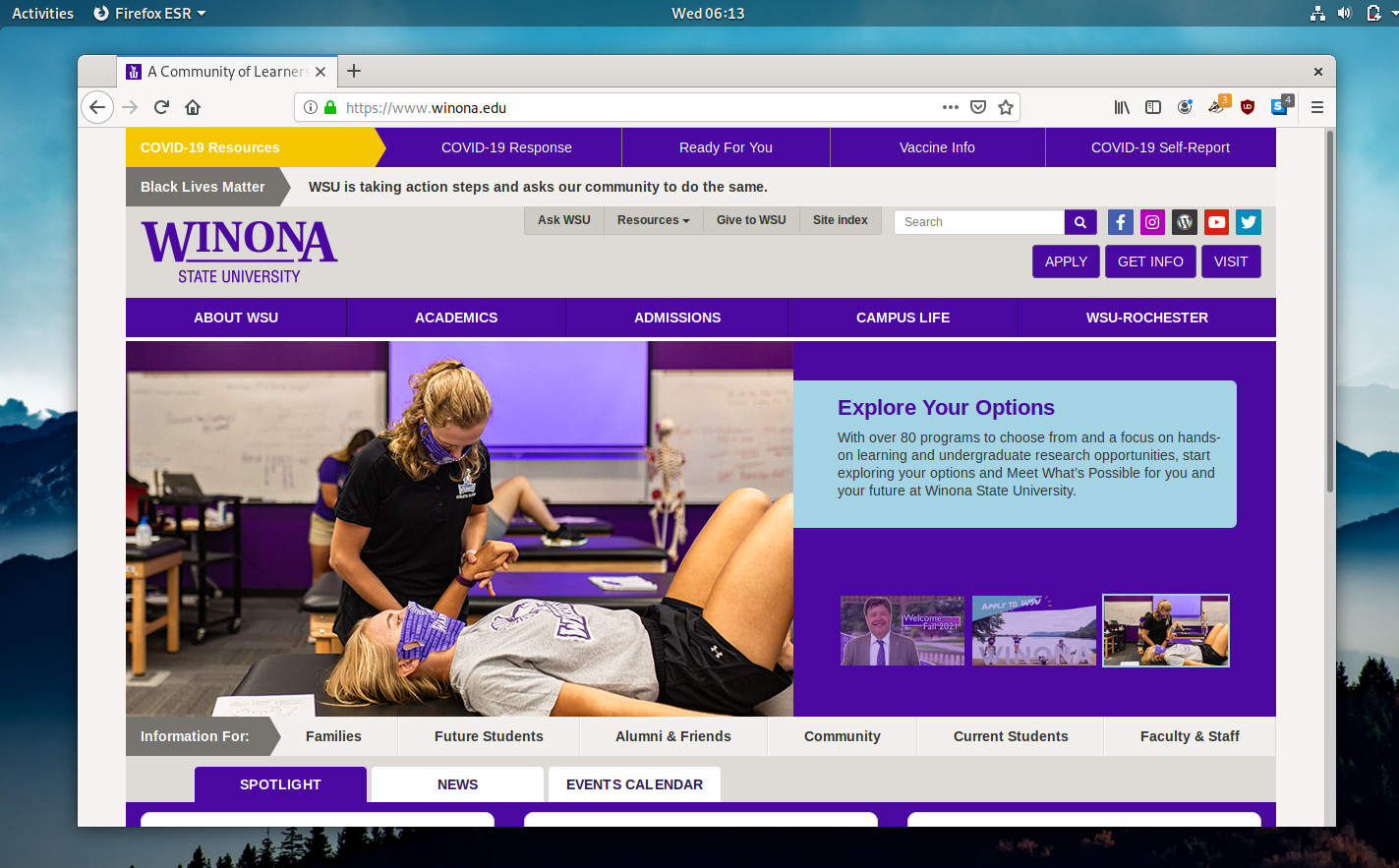The width and height of the screenshot is (1399, 868).
Task: Open the CAMPUS LIFE menu
Action: pyautogui.click(x=903, y=318)
